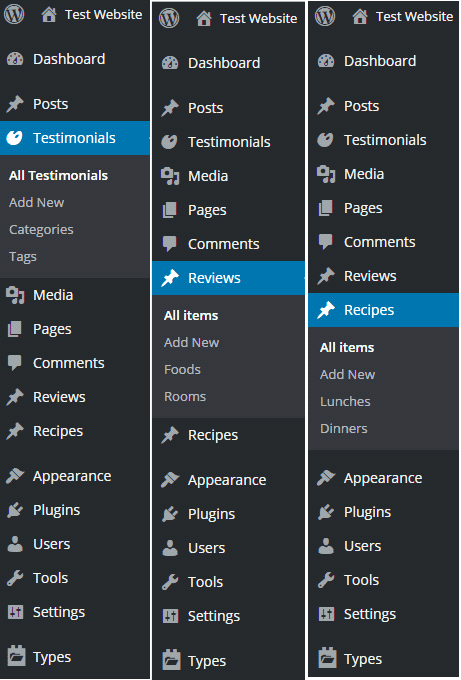Click the Pages icon in the middle panel
The width and height of the screenshot is (461, 680).
click(x=170, y=210)
